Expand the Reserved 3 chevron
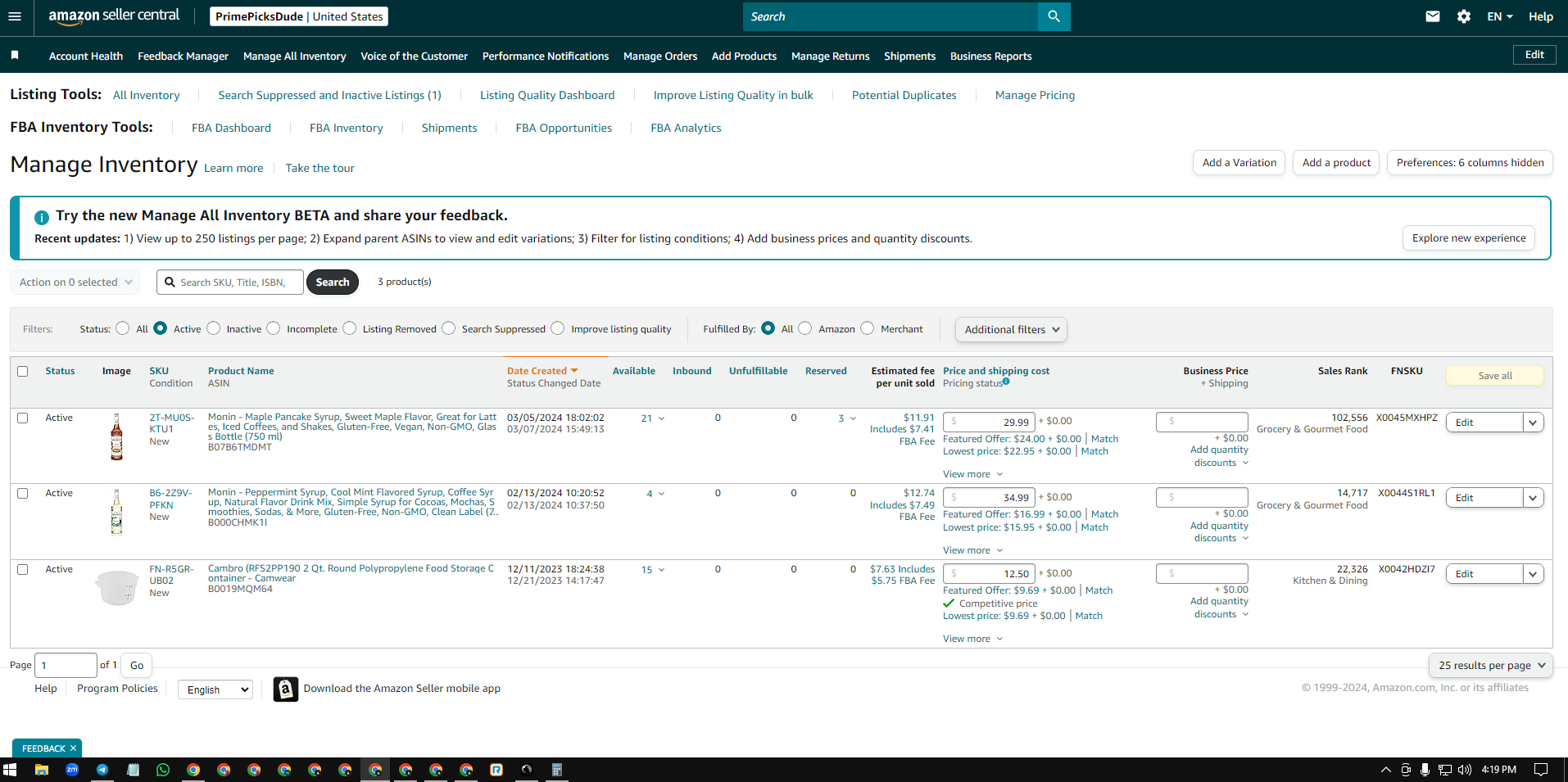 pyautogui.click(x=853, y=418)
